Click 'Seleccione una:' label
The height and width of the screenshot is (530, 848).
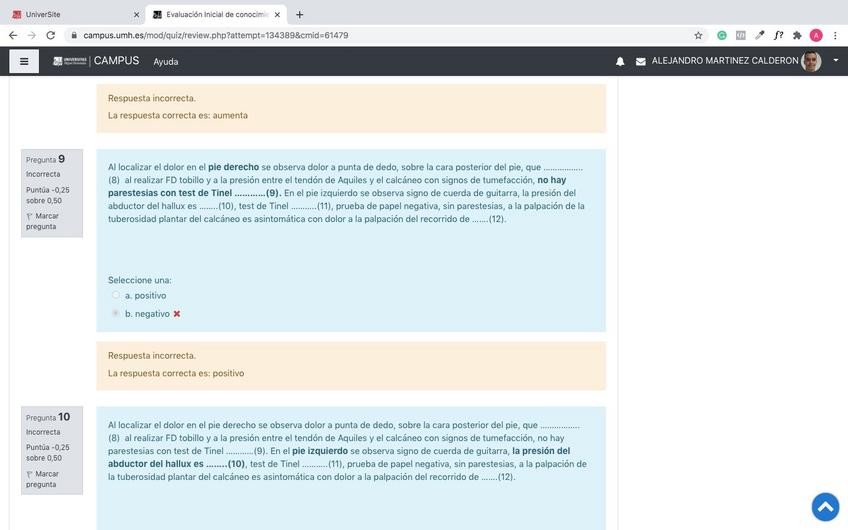(140, 280)
